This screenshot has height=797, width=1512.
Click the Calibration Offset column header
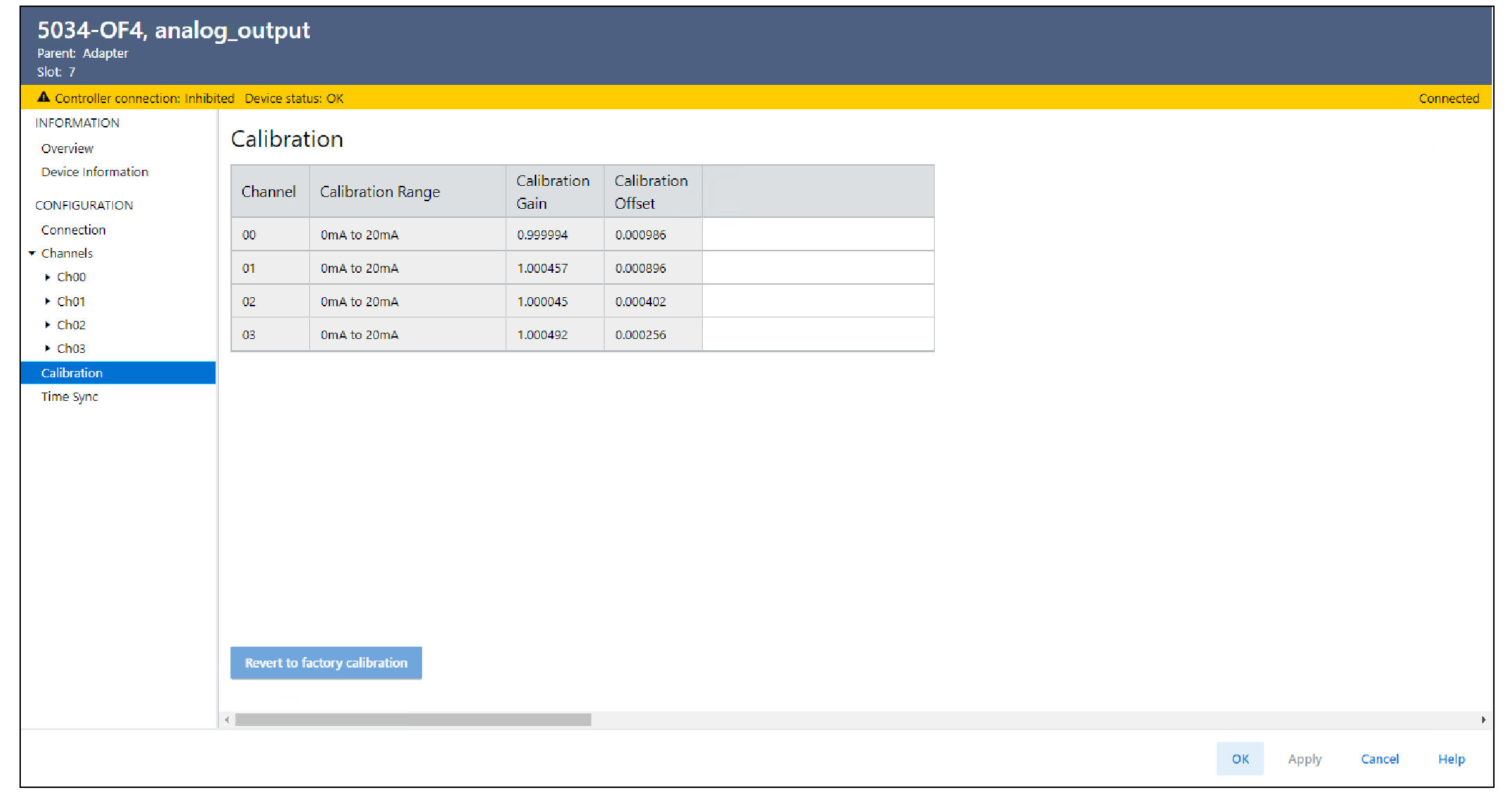653,191
